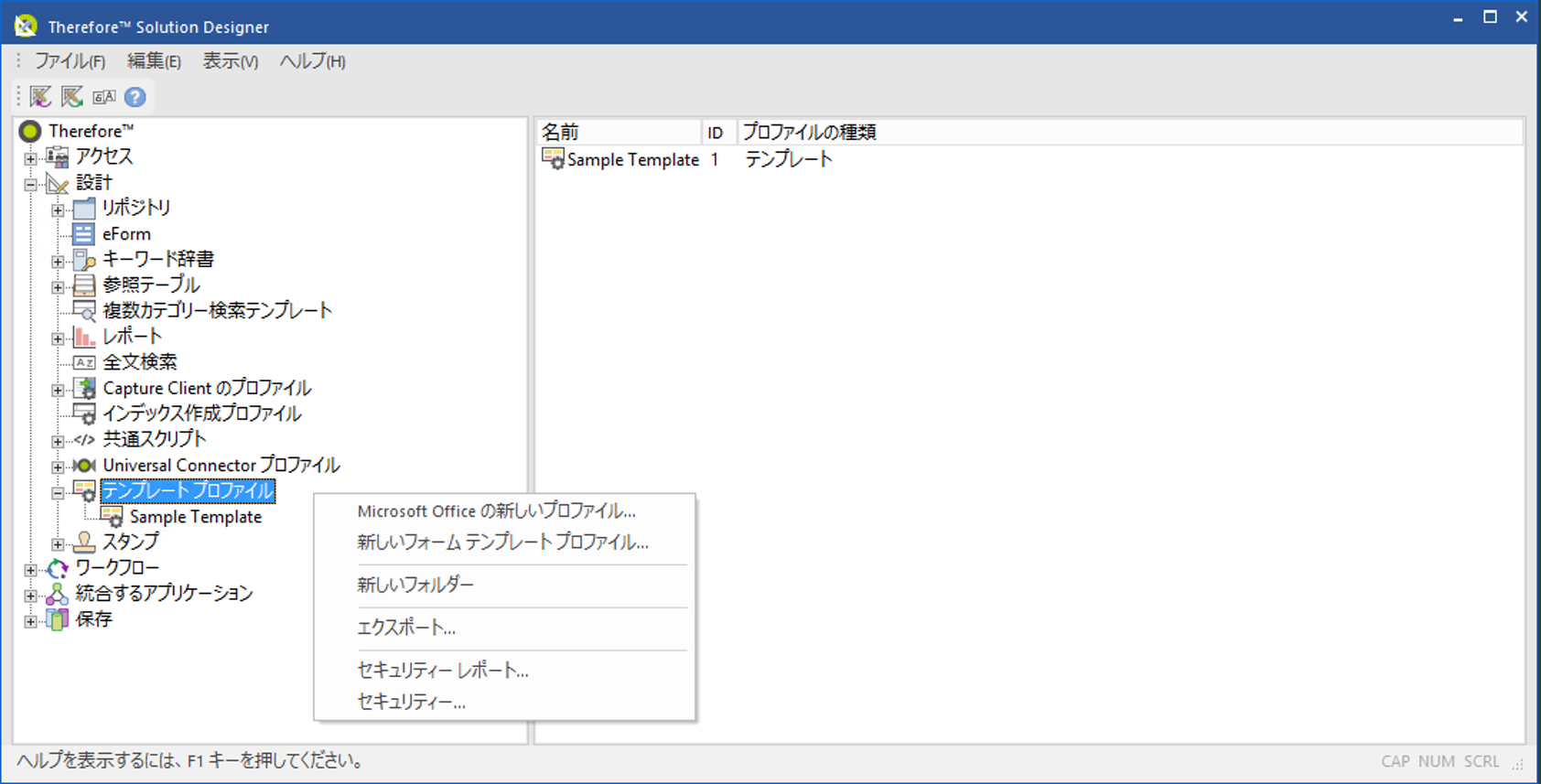Click the 設計 node icon
The image size is (1541, 784).
coord(58,183)
